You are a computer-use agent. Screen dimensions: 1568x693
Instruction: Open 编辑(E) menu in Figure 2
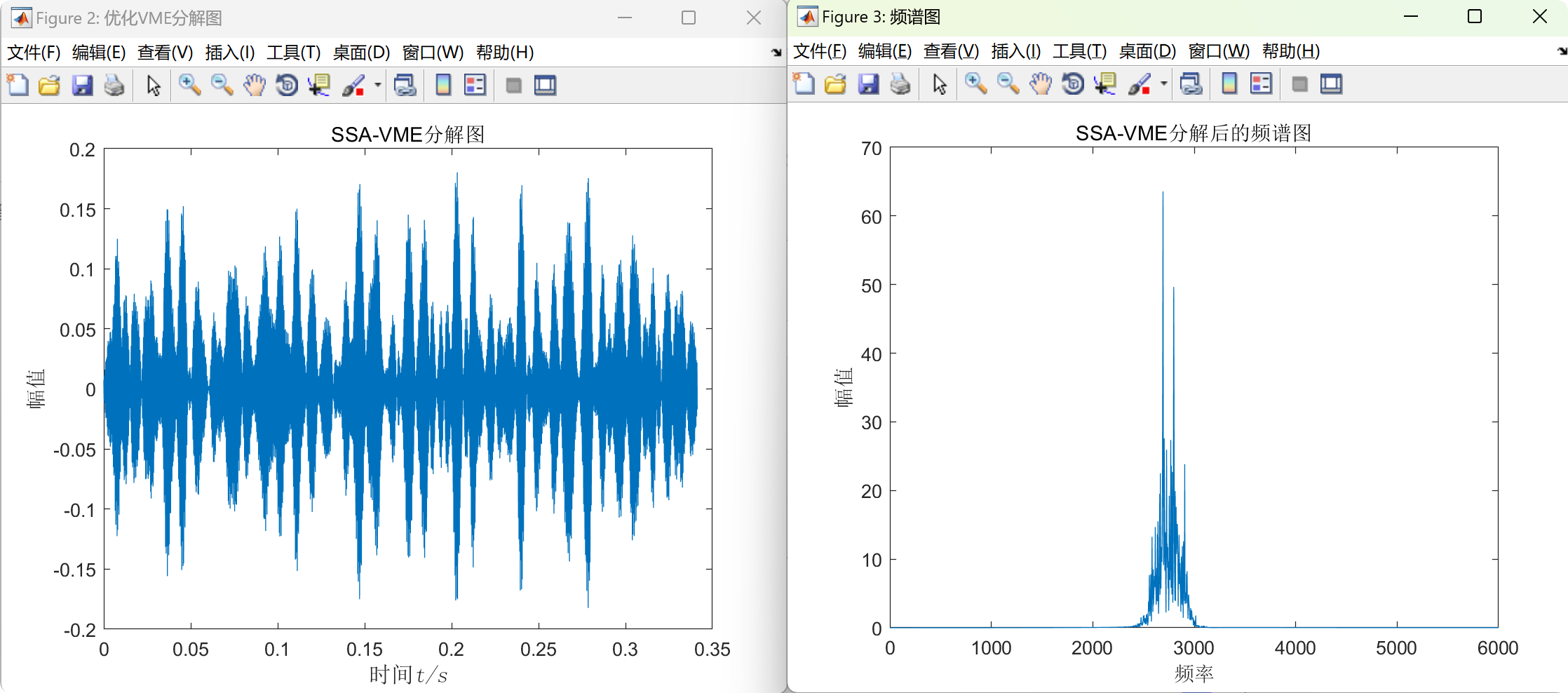pos(99,53)
